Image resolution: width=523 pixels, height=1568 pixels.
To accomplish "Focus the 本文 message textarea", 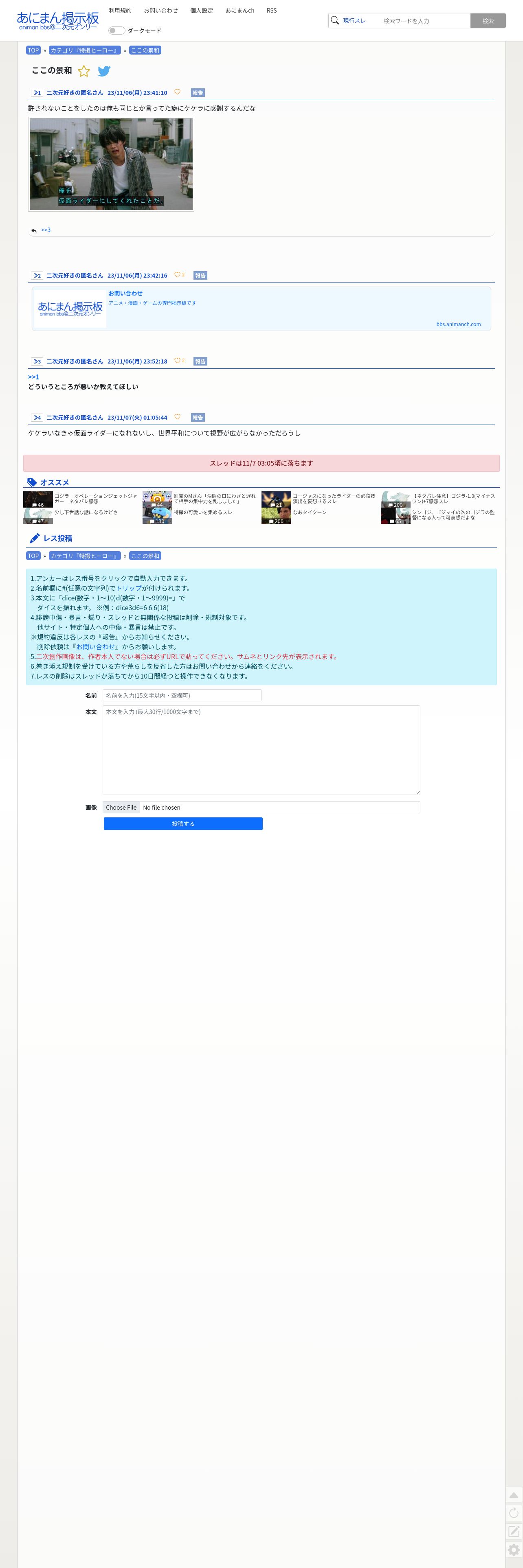I will (x=261, y=750).
